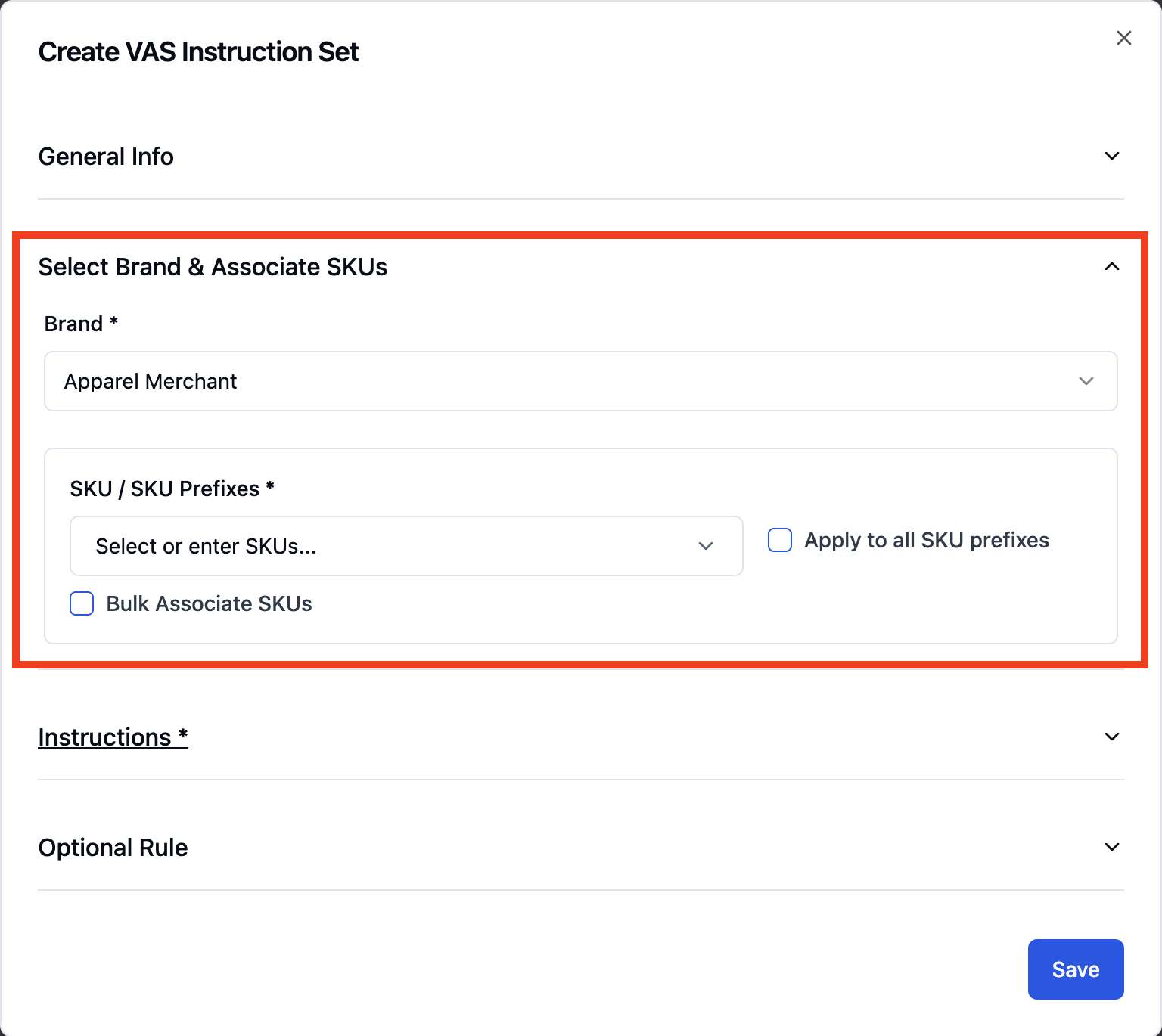Expand General Info section chevron

click(1111, 156)
